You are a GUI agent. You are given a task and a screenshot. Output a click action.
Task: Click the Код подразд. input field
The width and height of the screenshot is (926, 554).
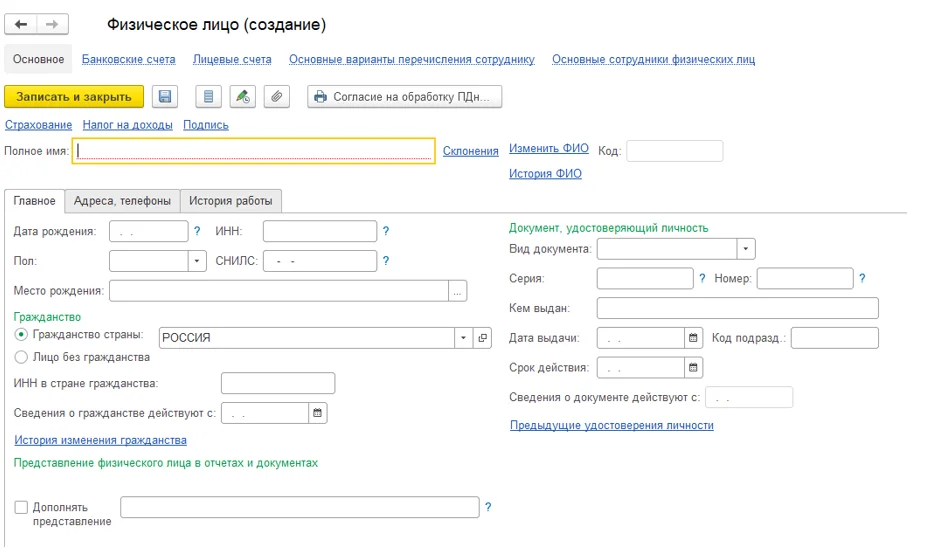click(x=835, y=338)
